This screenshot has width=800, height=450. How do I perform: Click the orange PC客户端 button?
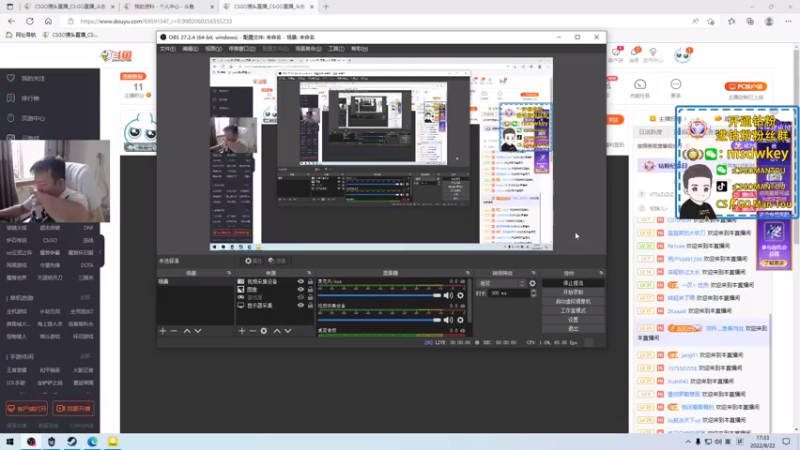click(746, 87)
